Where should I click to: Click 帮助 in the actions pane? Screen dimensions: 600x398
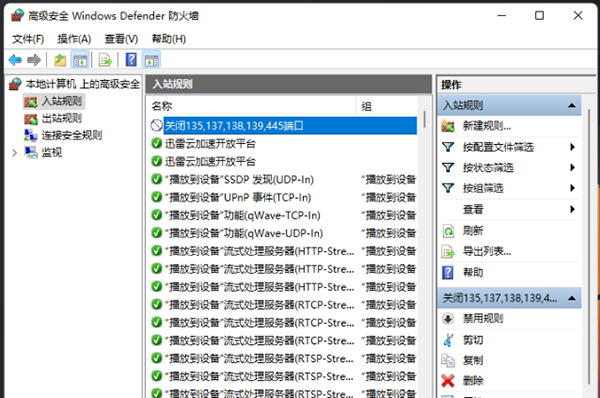tap(473, 272)
